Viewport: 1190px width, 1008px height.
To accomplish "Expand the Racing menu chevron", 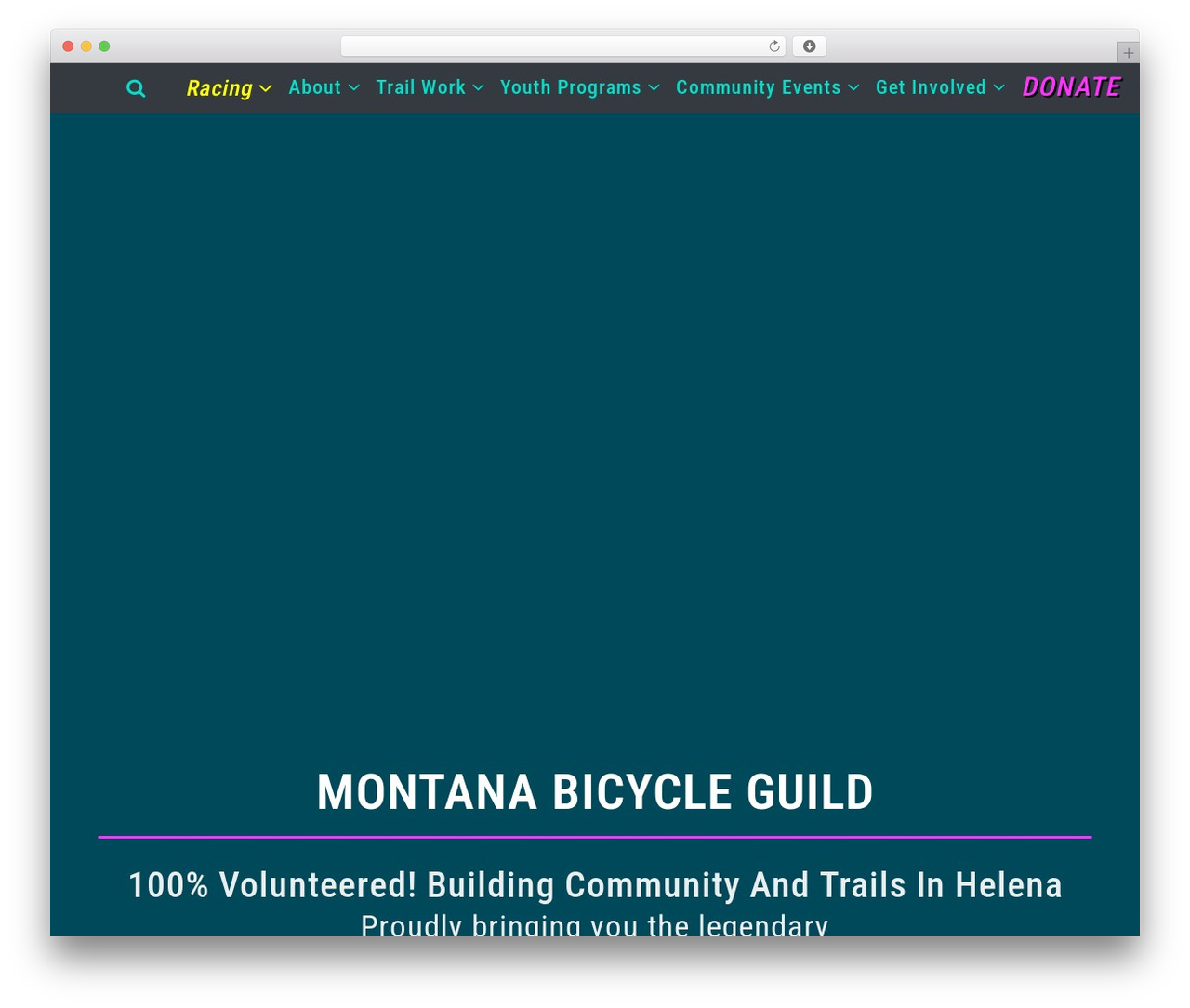I will coord(266,88).
